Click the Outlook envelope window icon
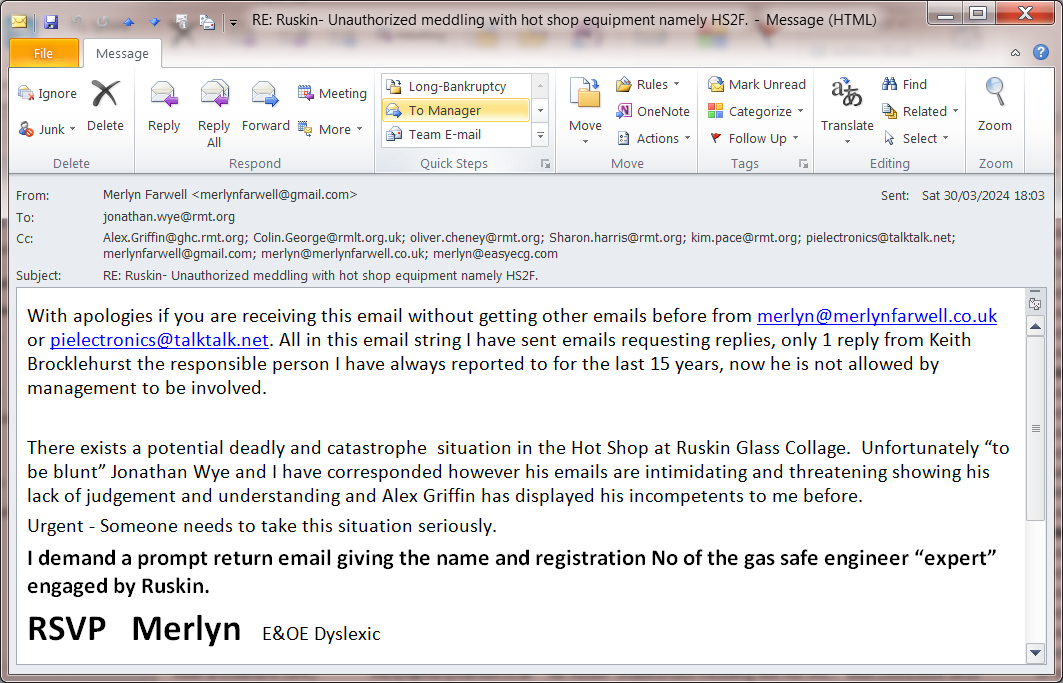This screenshot has height=683, width=1063. pos(19,22)
